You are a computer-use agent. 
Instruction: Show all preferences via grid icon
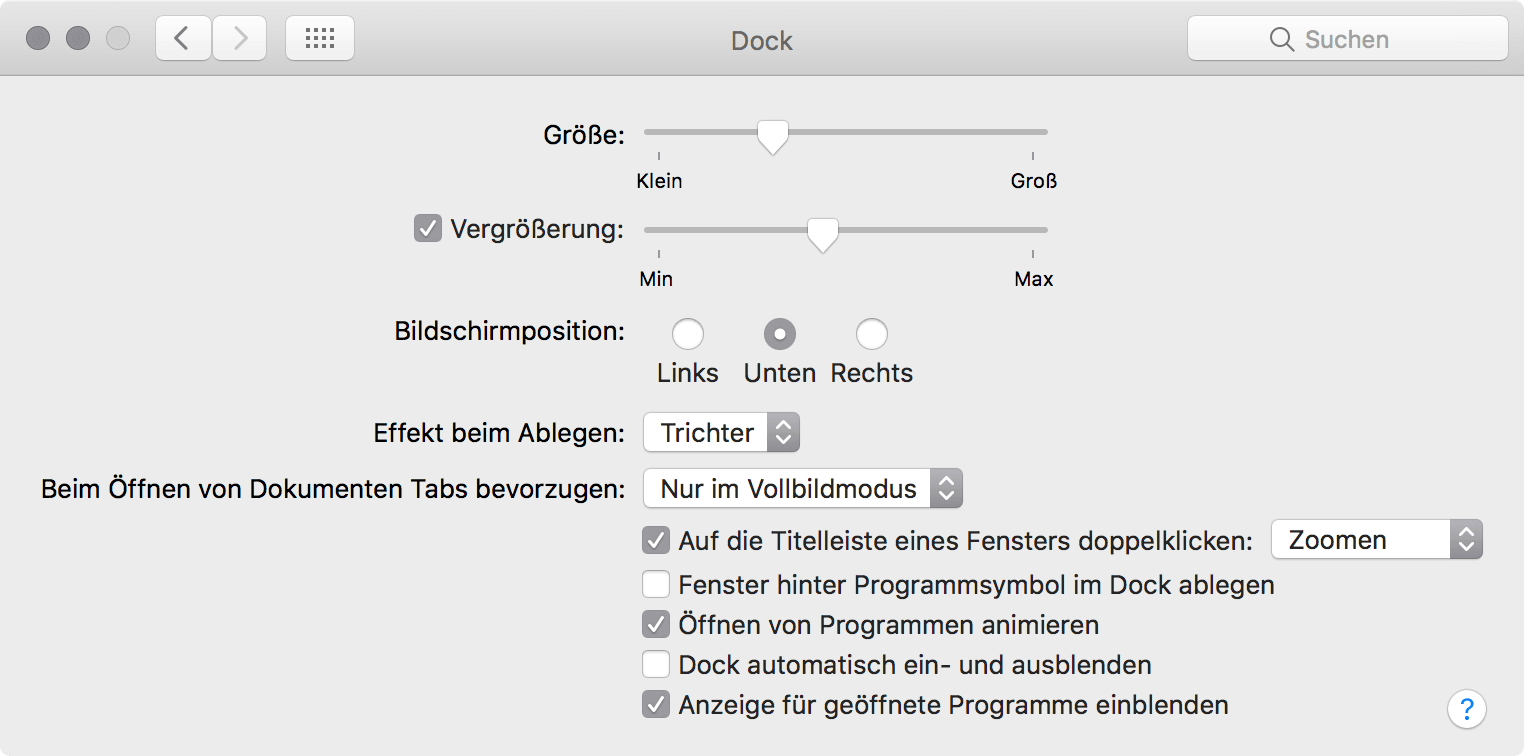tap(320, 39)
